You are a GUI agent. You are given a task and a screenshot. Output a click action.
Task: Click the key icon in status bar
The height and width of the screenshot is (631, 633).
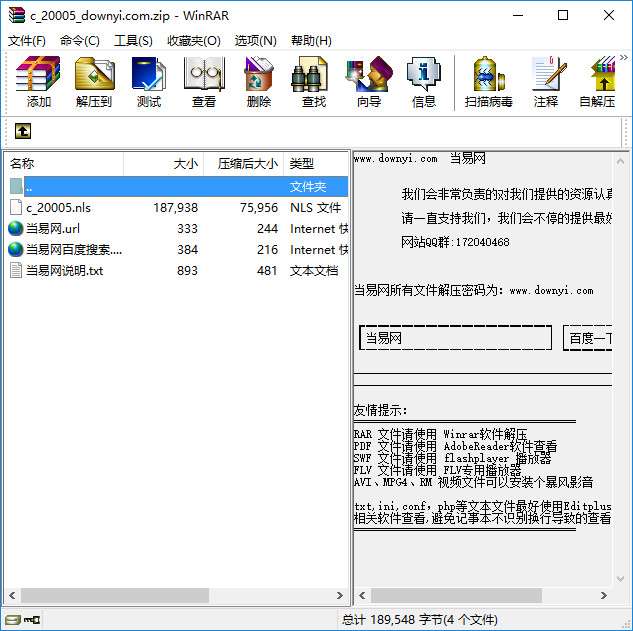(31, 619)
